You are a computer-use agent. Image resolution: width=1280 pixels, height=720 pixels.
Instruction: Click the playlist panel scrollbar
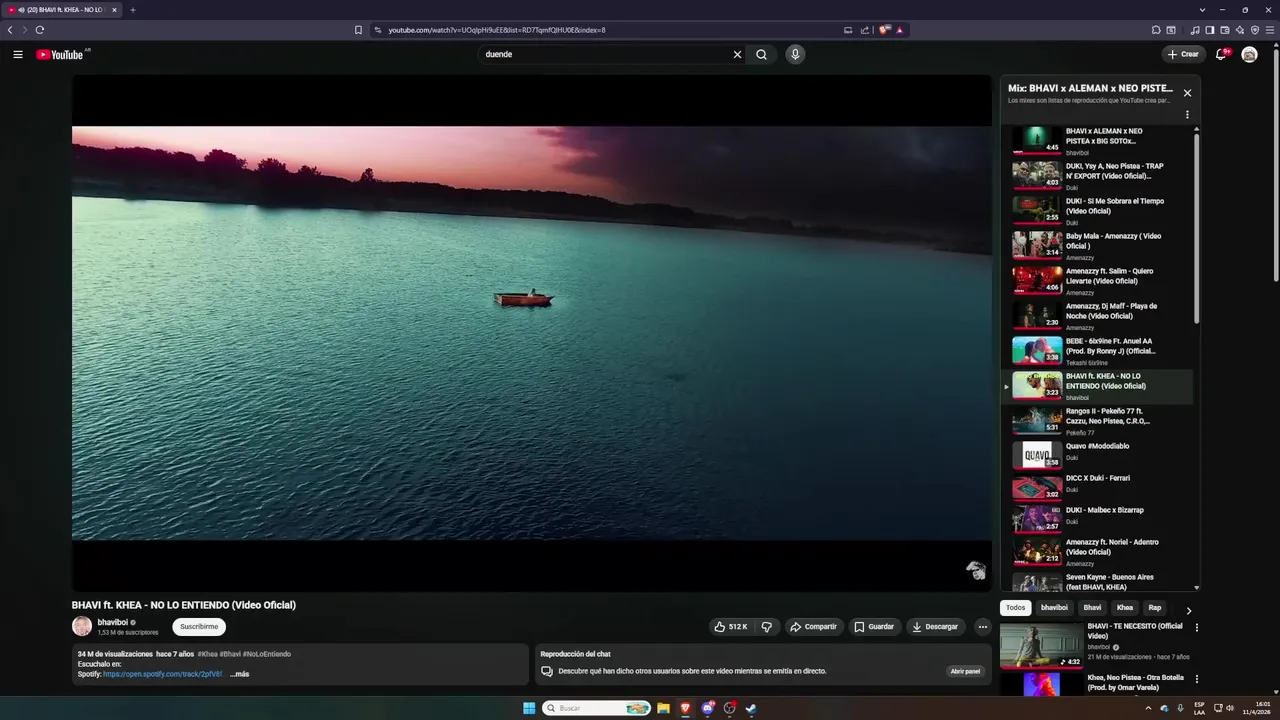pos(1196,228)
